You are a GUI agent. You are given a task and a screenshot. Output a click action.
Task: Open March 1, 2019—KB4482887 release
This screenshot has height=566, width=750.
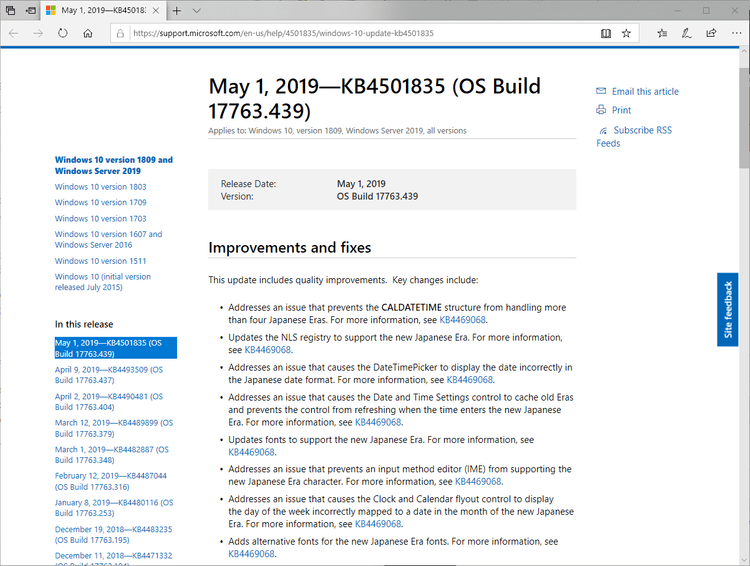click(x=112, y=455)
